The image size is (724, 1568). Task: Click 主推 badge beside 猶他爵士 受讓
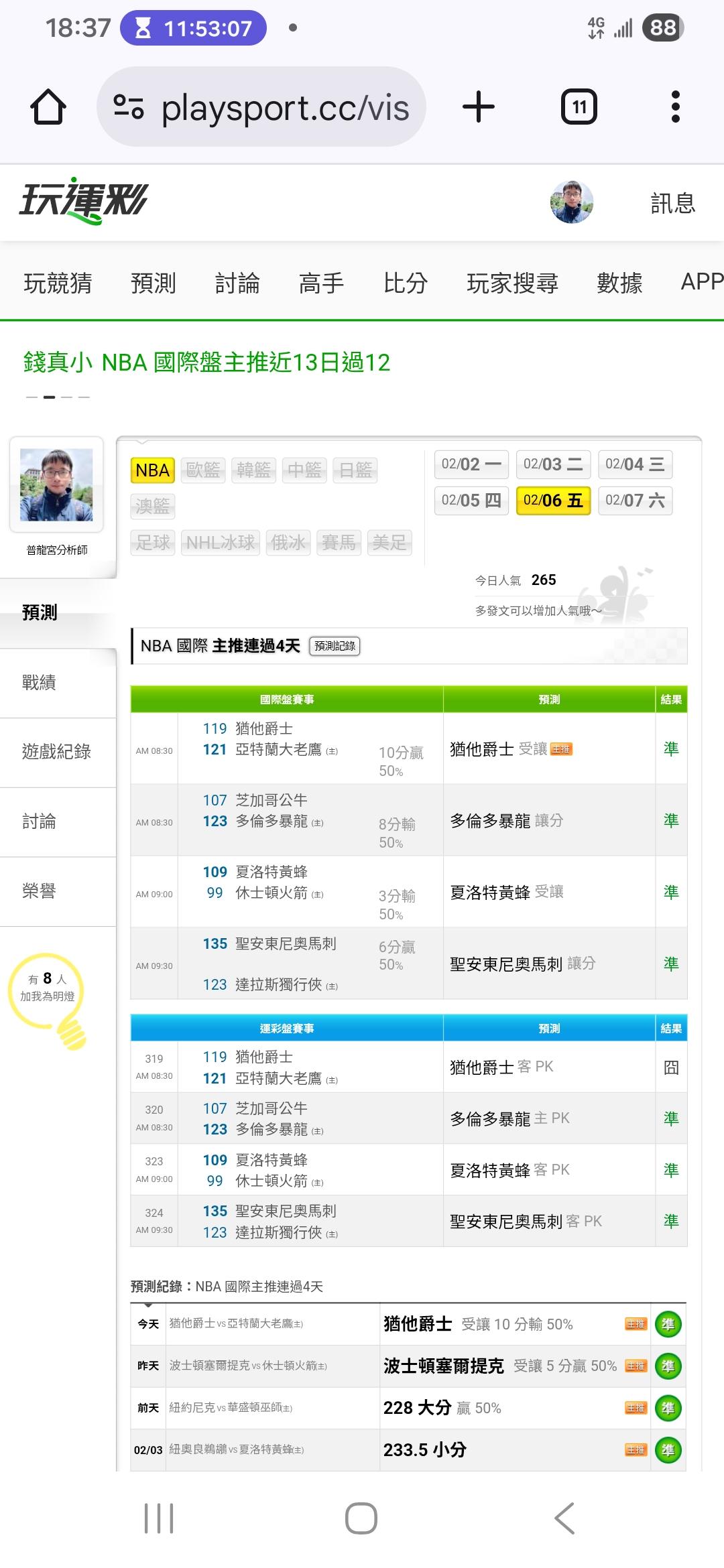tap(561, 749)
